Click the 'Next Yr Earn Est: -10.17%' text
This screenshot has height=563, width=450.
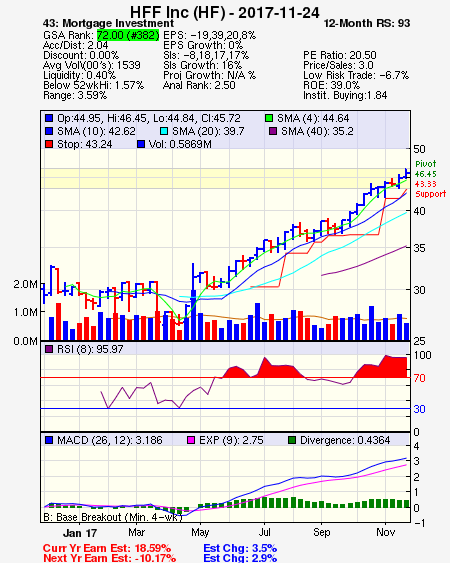[110, 558]
